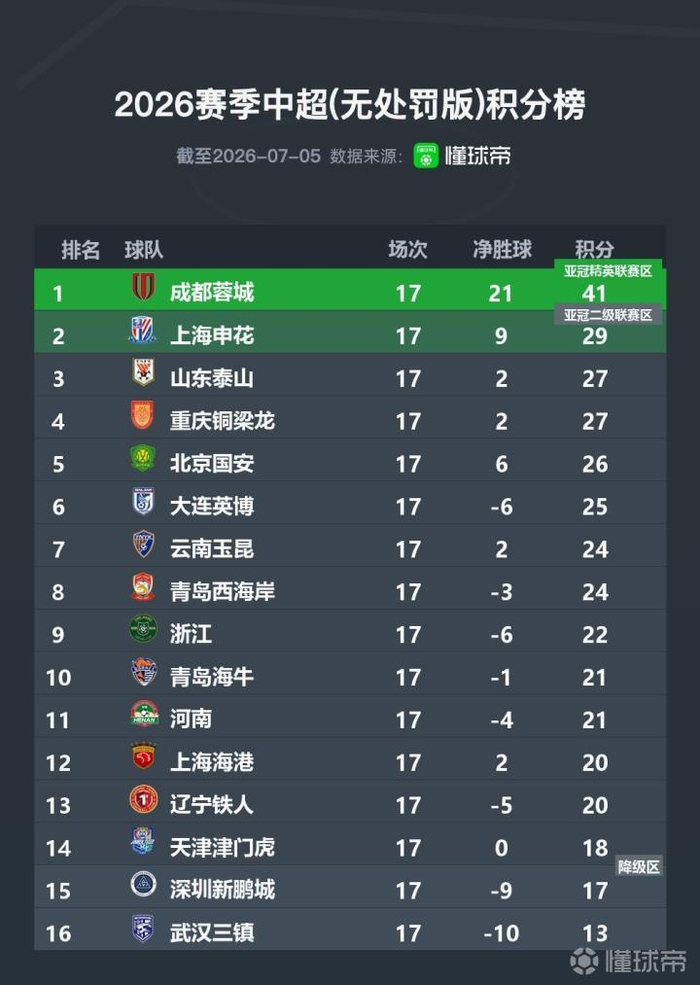Click the 亚冠精英联赛区 label
Screen dimensions: 700x985
tap(608, 271)
